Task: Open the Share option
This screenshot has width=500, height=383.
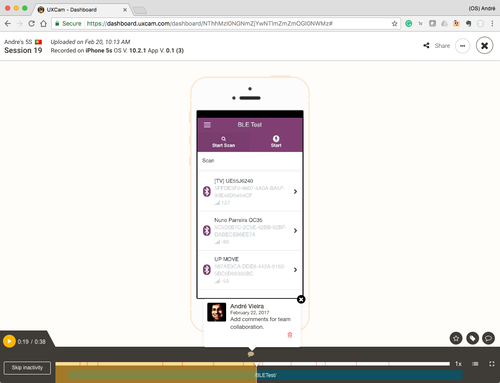Action: pos(437,46)
